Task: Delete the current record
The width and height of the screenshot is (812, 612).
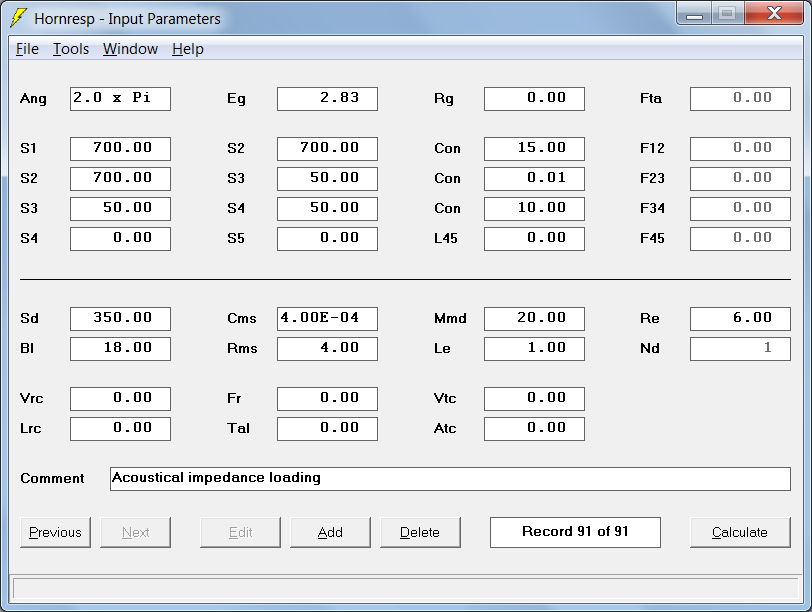Action: click(x=420, y=532)
